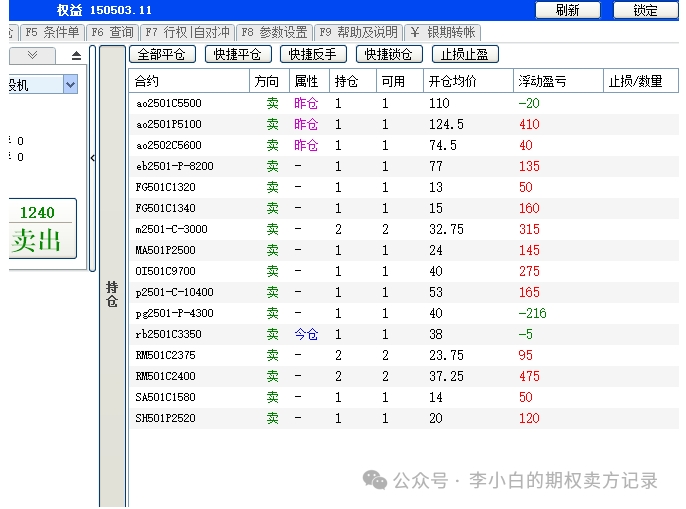Click the 持仓 column header
The image size is (686, 509).
(x=353, y=81)
